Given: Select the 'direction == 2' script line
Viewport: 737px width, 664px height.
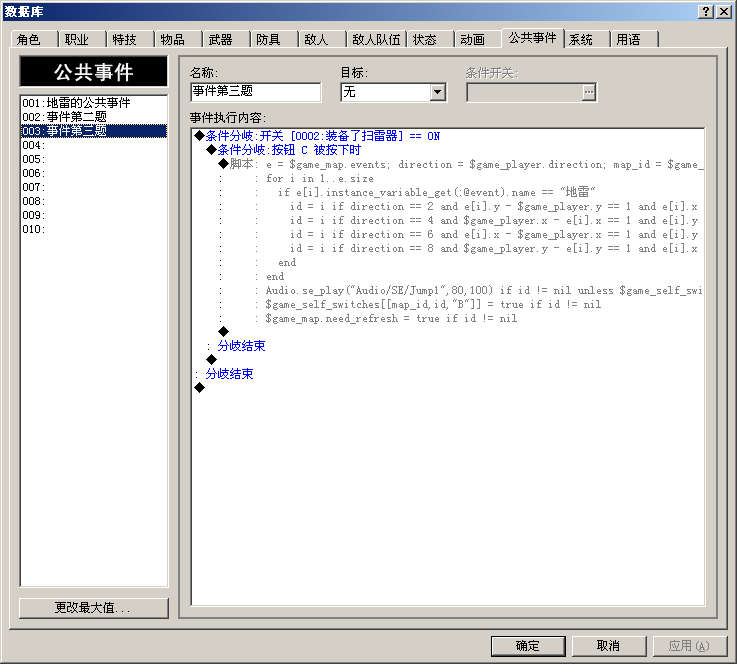Looking at the screenshot, I should point(448,206).
